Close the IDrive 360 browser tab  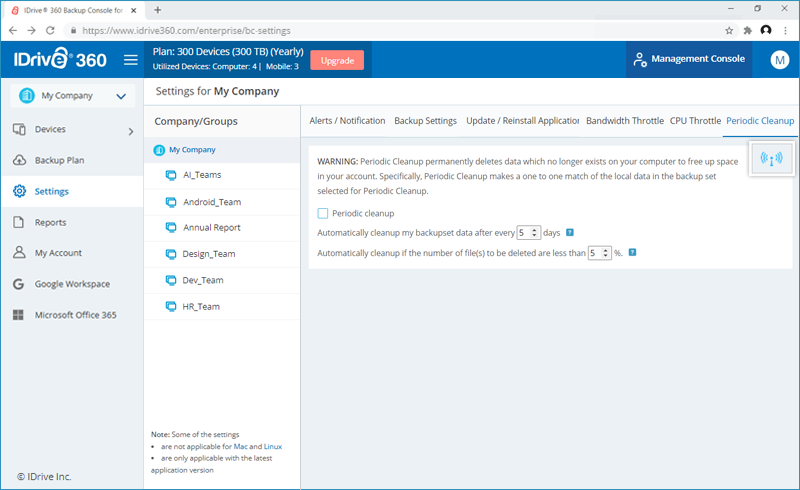(x=134, y=10)
